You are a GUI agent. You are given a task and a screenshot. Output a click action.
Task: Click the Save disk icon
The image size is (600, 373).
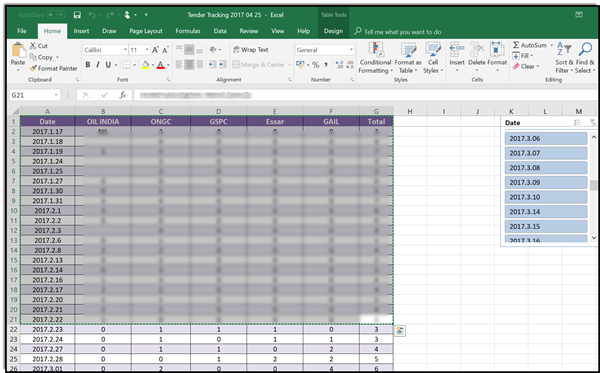point(77,15)
